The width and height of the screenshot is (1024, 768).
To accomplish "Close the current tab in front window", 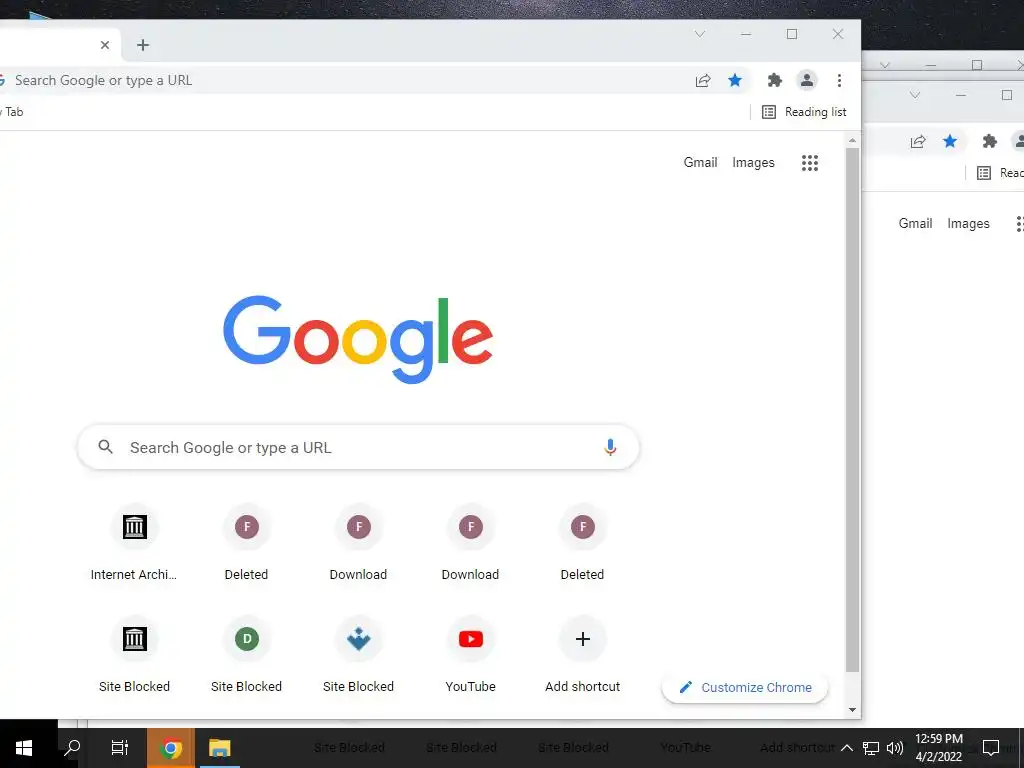I will point(104,45).
